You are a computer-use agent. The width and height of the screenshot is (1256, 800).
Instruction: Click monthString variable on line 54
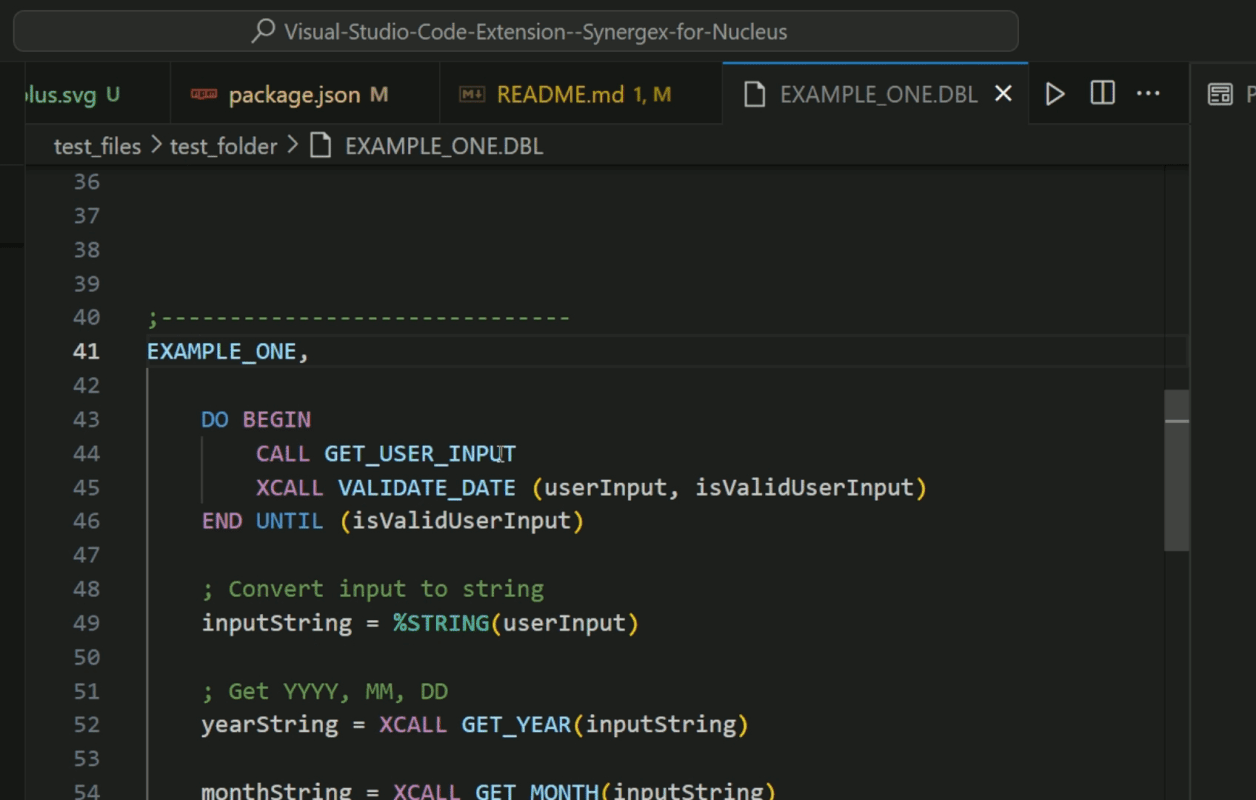tap(276, 791)
